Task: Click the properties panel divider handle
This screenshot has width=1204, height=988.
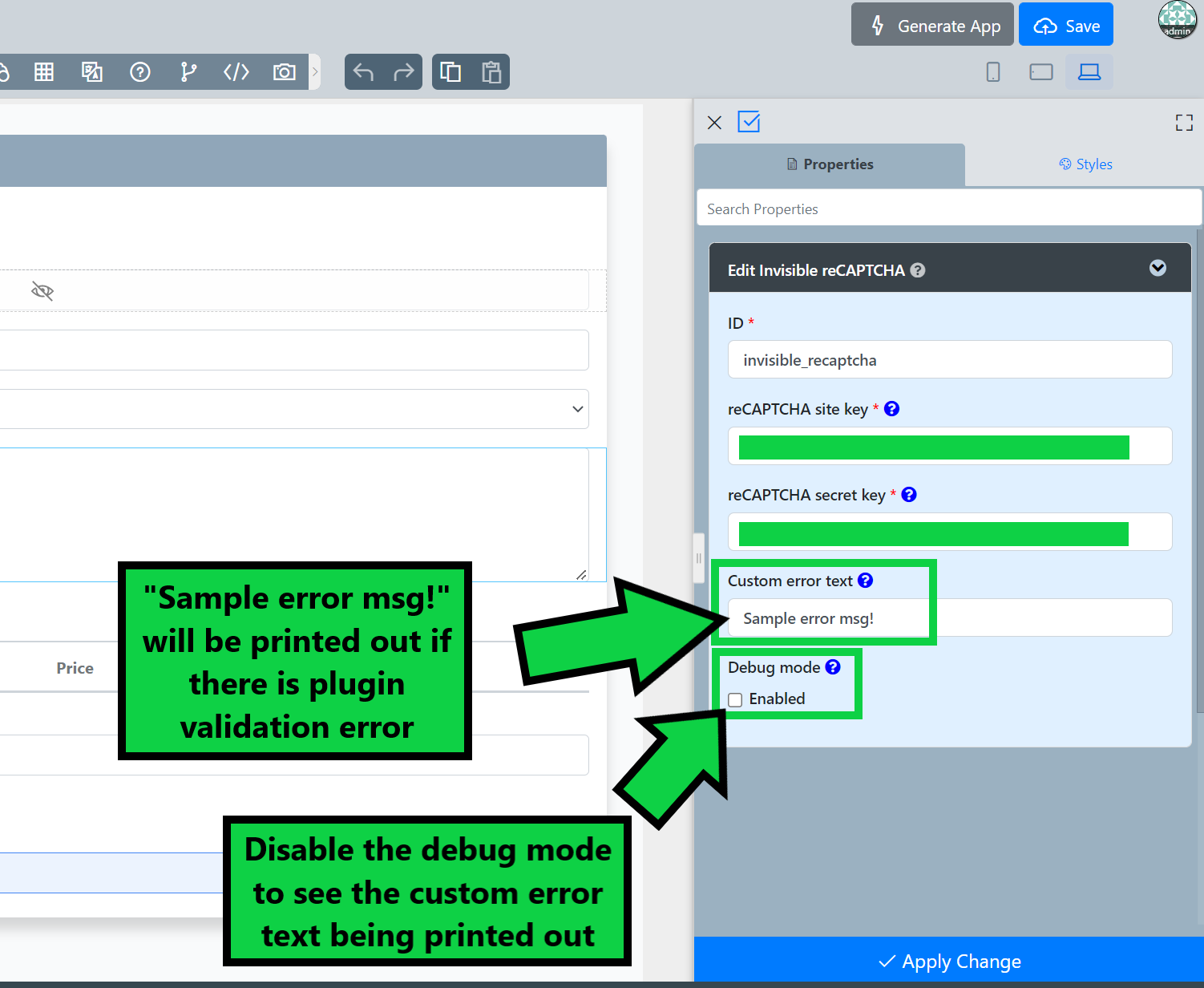Action: [x=699, y=558]
